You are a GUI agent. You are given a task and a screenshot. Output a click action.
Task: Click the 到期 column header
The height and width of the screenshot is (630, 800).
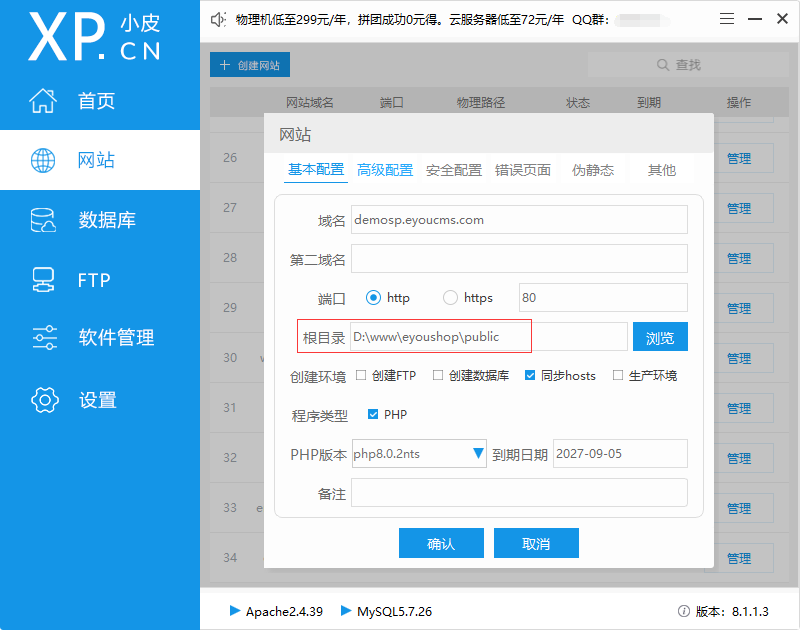[x=649, y=103]
